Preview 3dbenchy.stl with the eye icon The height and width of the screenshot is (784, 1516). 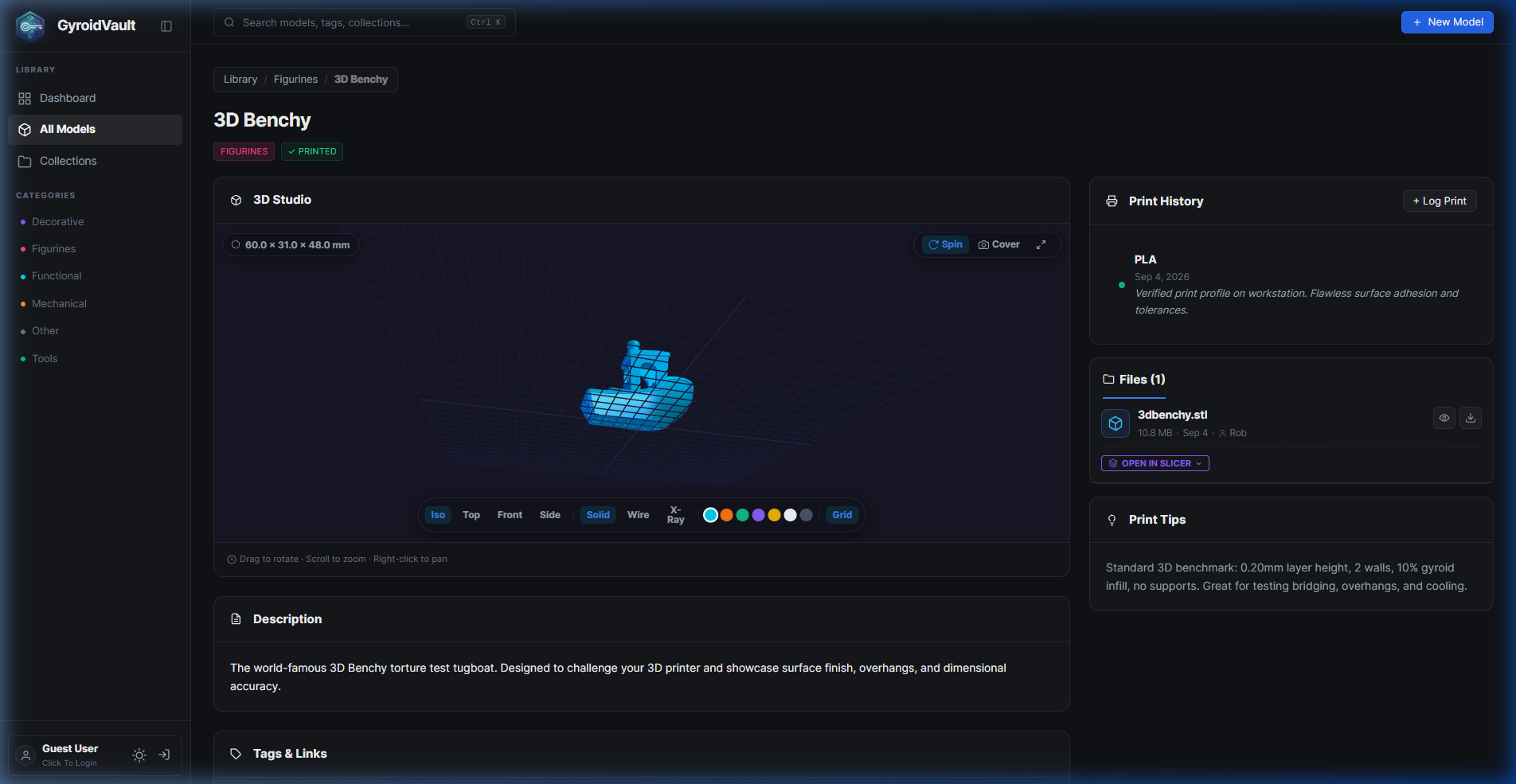(x=1444, y=418)
